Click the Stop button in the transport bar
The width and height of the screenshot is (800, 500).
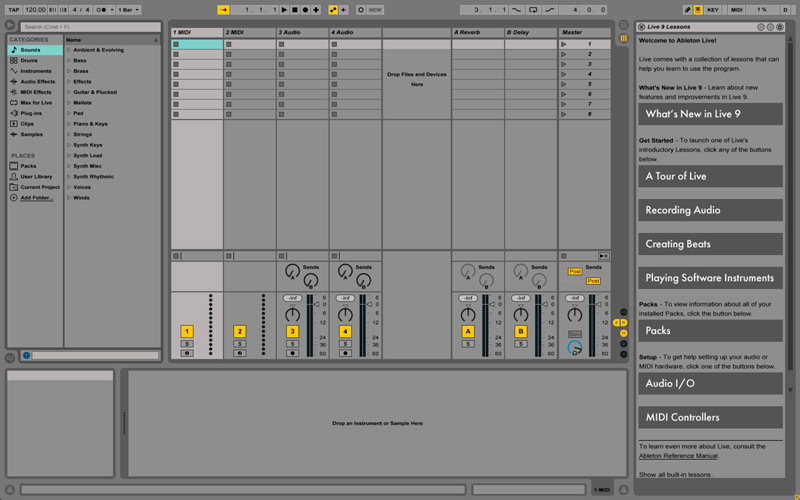[295, 10]
